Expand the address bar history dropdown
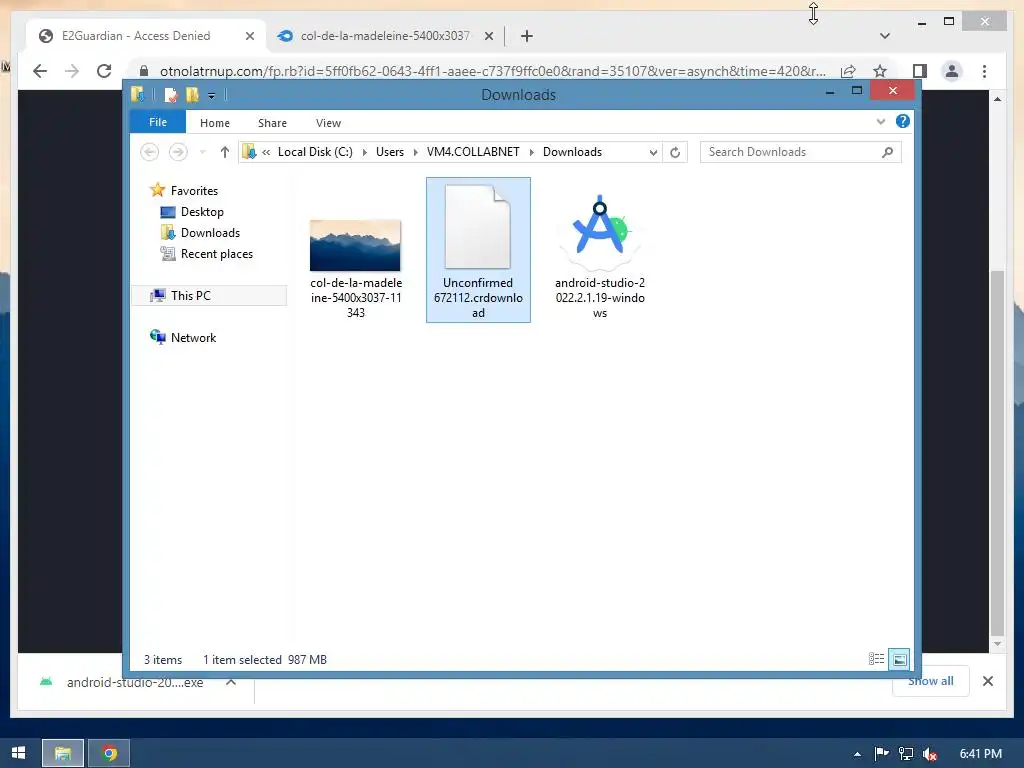This screenshot has width=1024, height=768. (x=653, y=152)
